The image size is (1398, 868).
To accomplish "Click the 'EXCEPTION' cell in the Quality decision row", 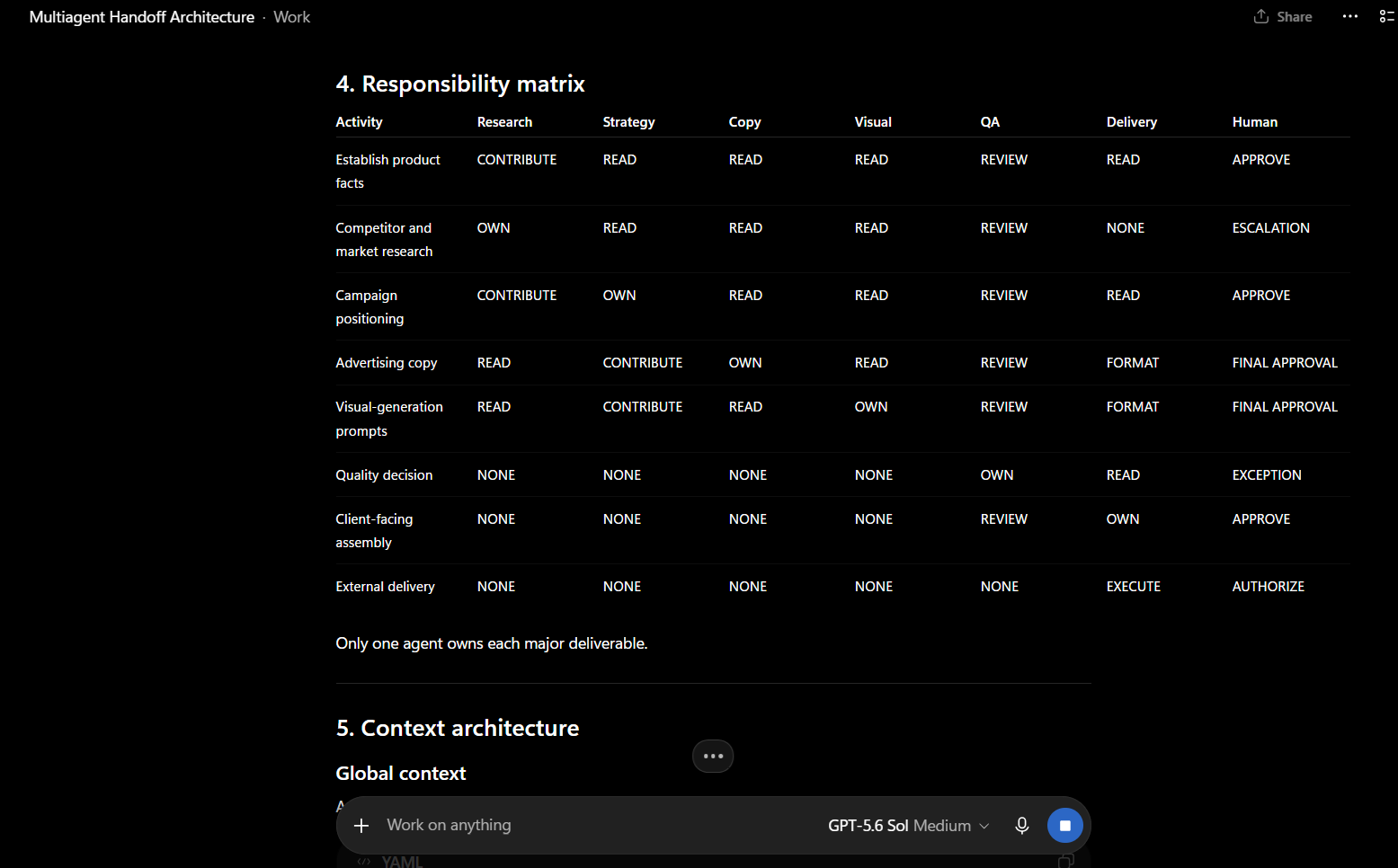I will (1267, 475).
